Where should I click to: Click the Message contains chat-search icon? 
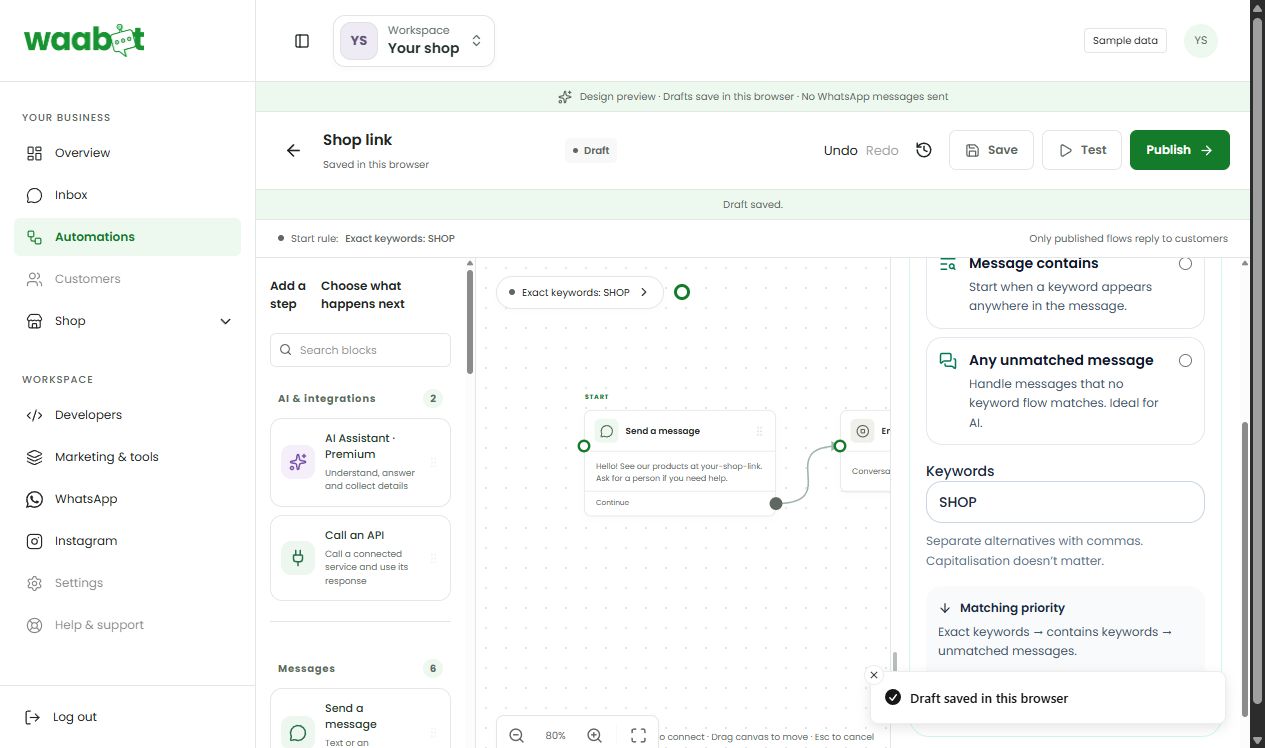click(948, 264)
